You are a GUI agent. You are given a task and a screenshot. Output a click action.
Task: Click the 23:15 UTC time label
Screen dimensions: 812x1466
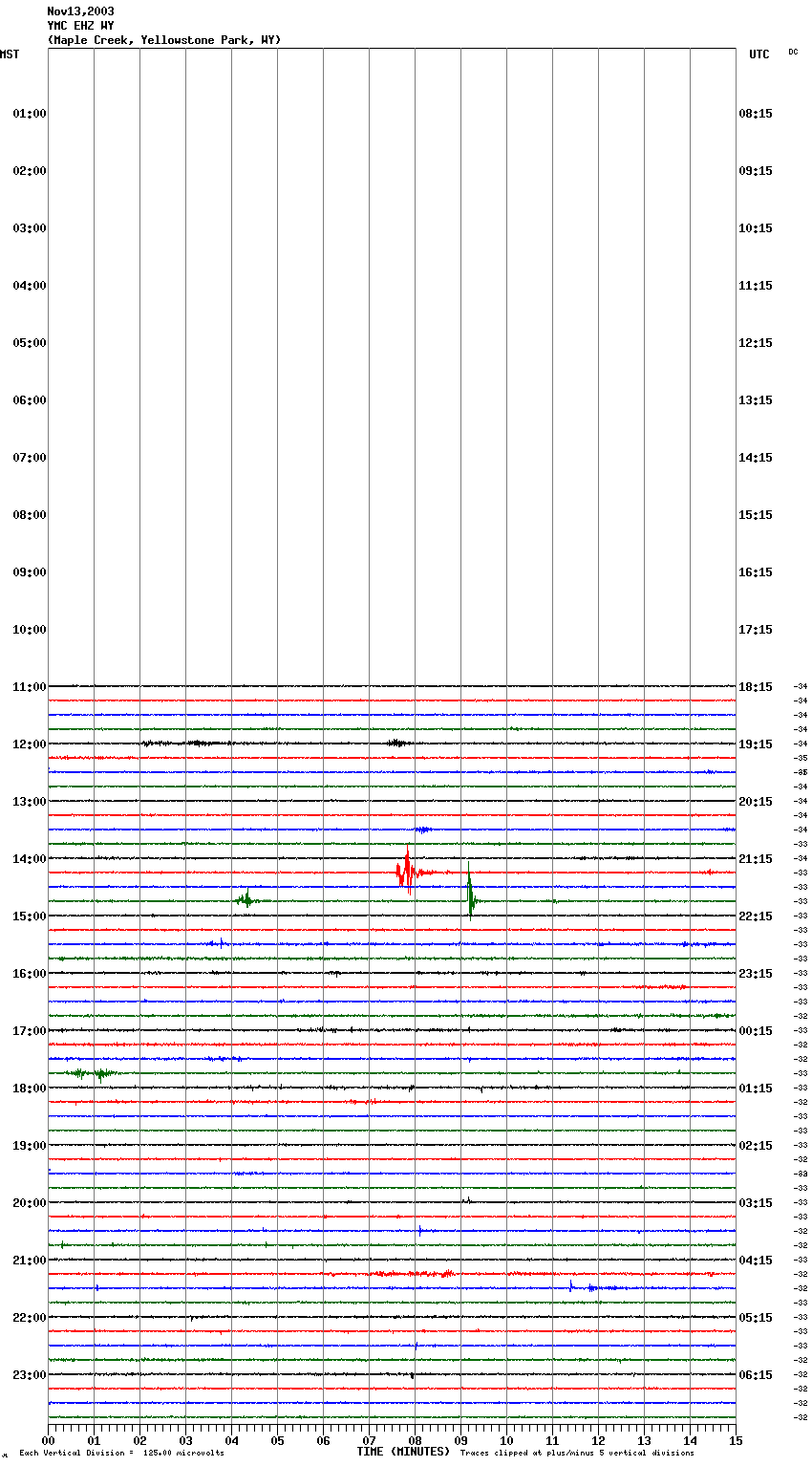[756, 974]
